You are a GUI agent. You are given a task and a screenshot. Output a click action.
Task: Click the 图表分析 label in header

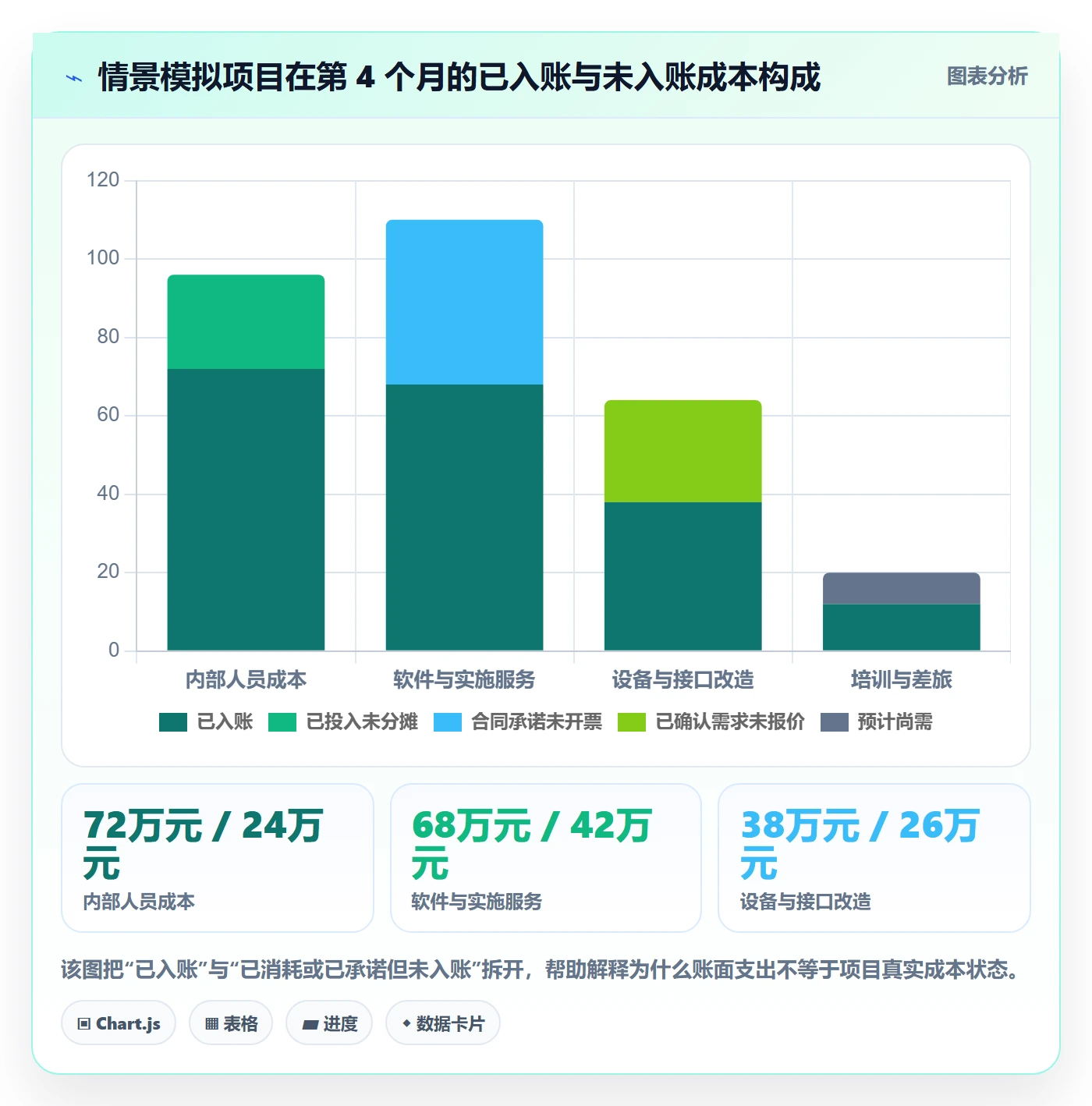pos(987,76)
